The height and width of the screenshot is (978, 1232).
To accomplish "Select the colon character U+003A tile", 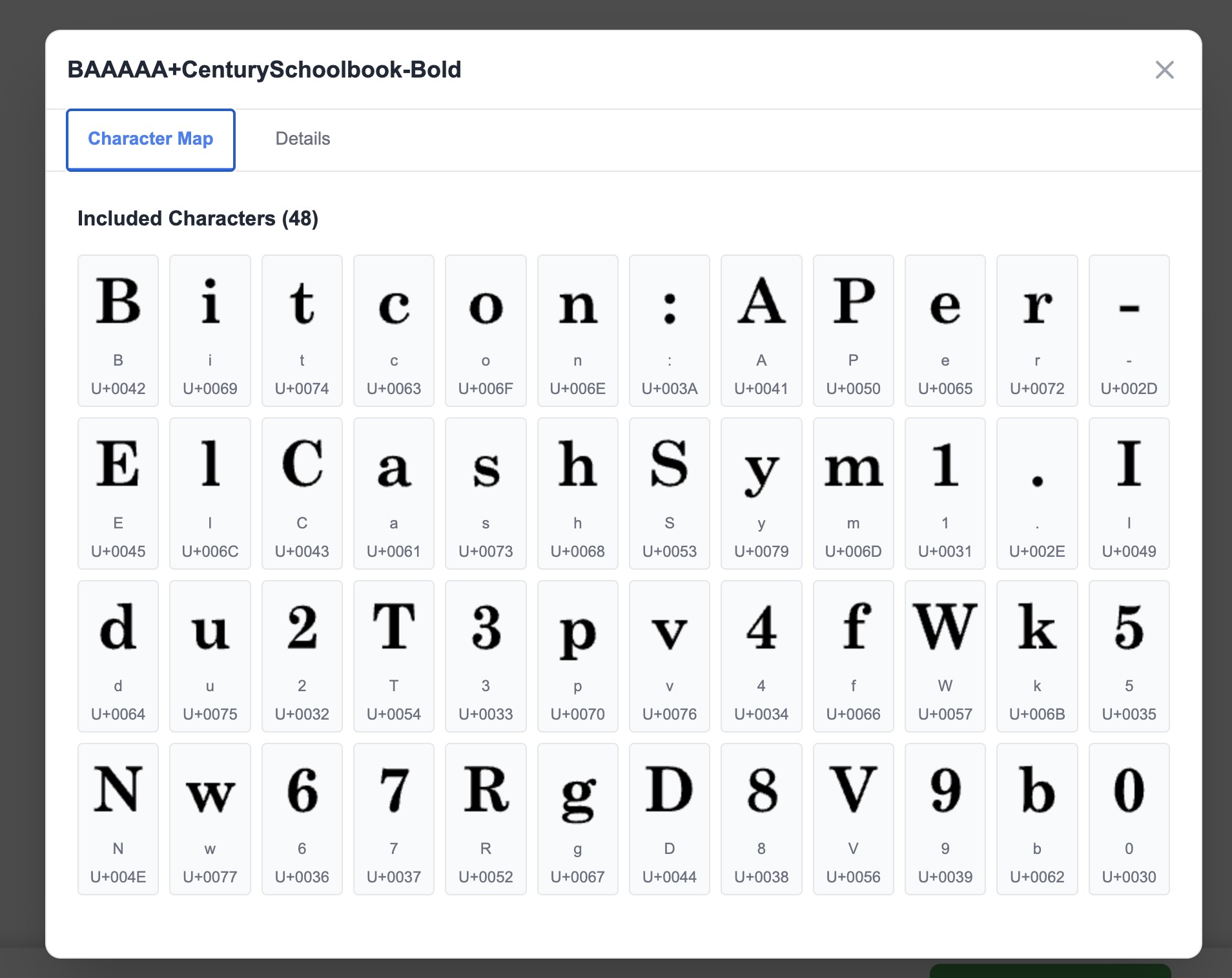I will [669, 330].
